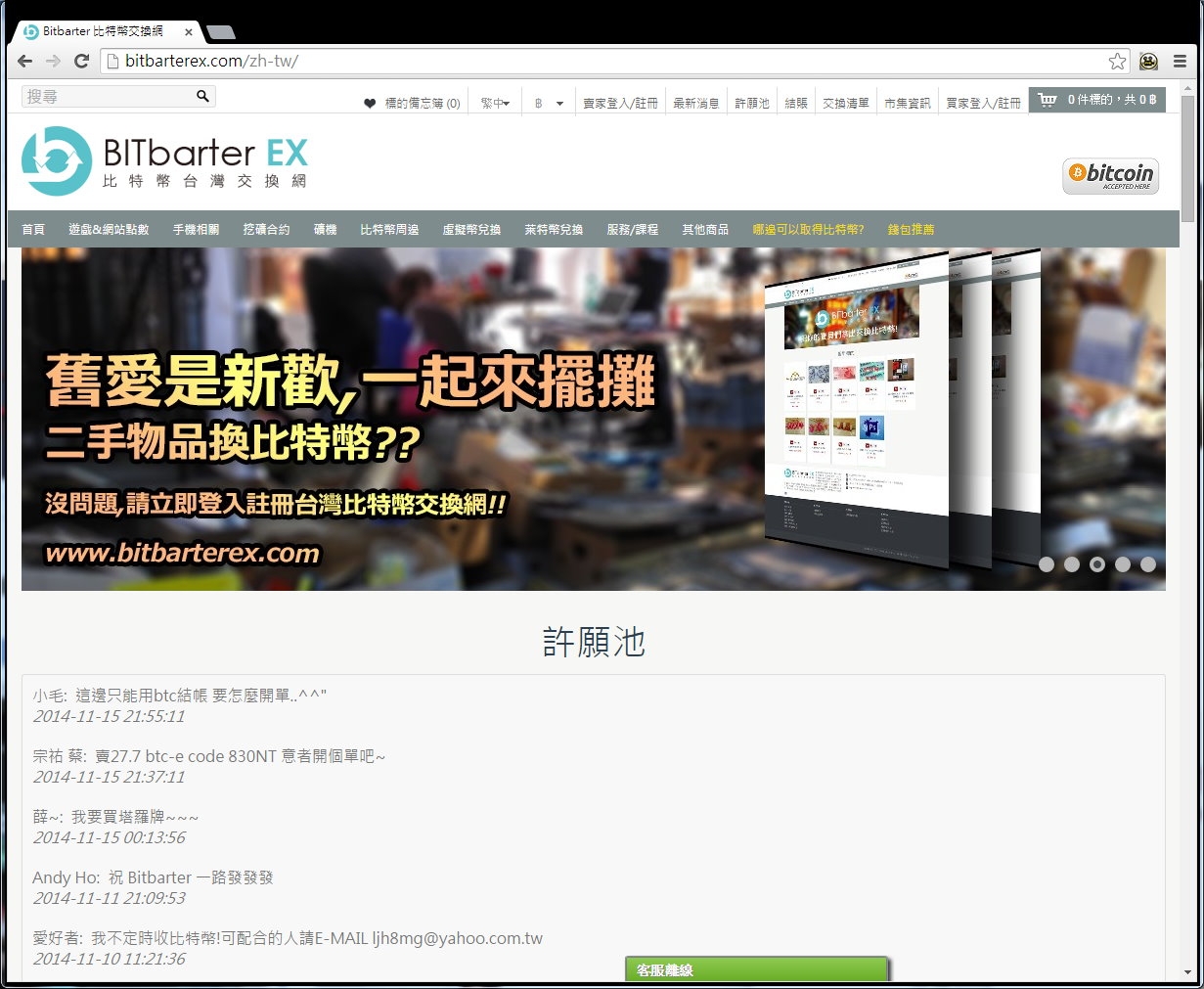Click 哪邊可以取得比特幣? nav link
This screenshot has height=989, width=1204.
click(808, 229)
